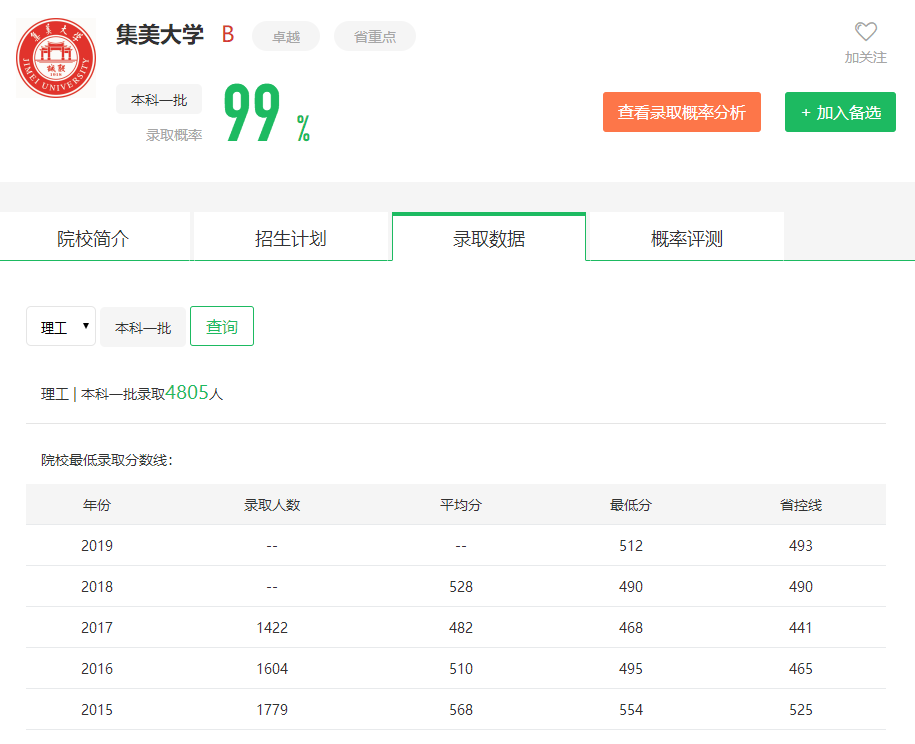Click the 卓越 tag badge

pos(286,37)
